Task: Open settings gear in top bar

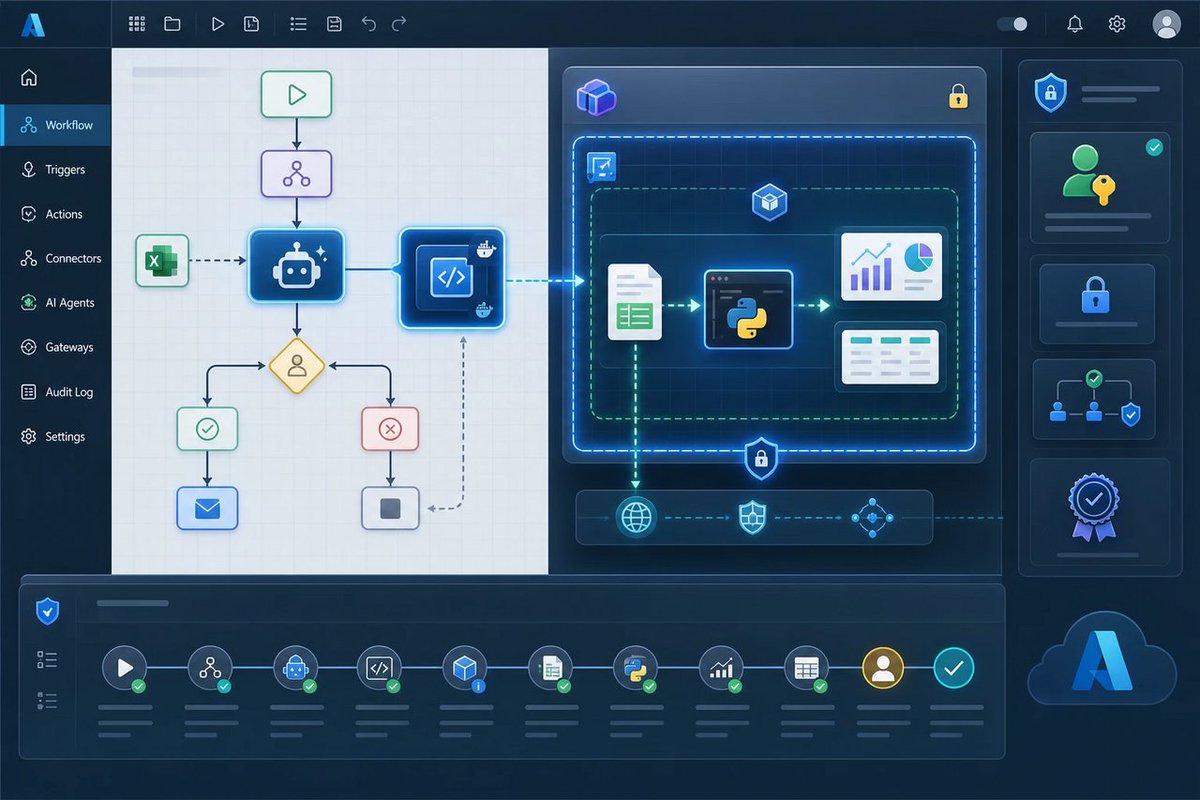Action: coord(1117,24)
